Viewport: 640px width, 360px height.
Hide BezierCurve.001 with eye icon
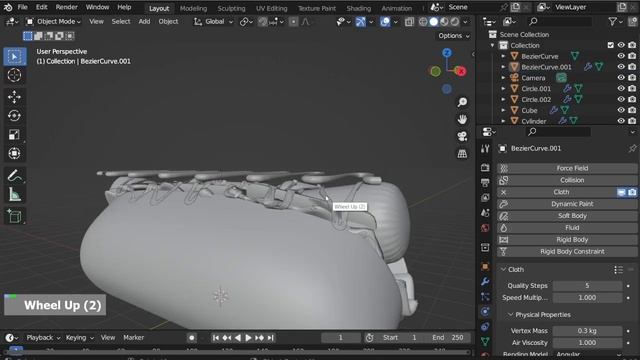pos(621,67)
